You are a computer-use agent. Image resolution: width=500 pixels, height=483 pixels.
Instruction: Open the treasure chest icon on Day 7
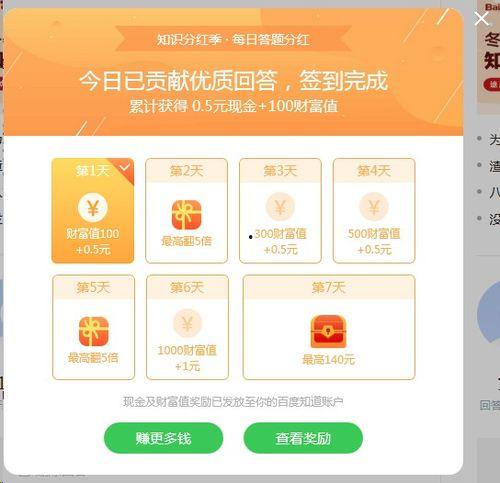tap(328, 331)
